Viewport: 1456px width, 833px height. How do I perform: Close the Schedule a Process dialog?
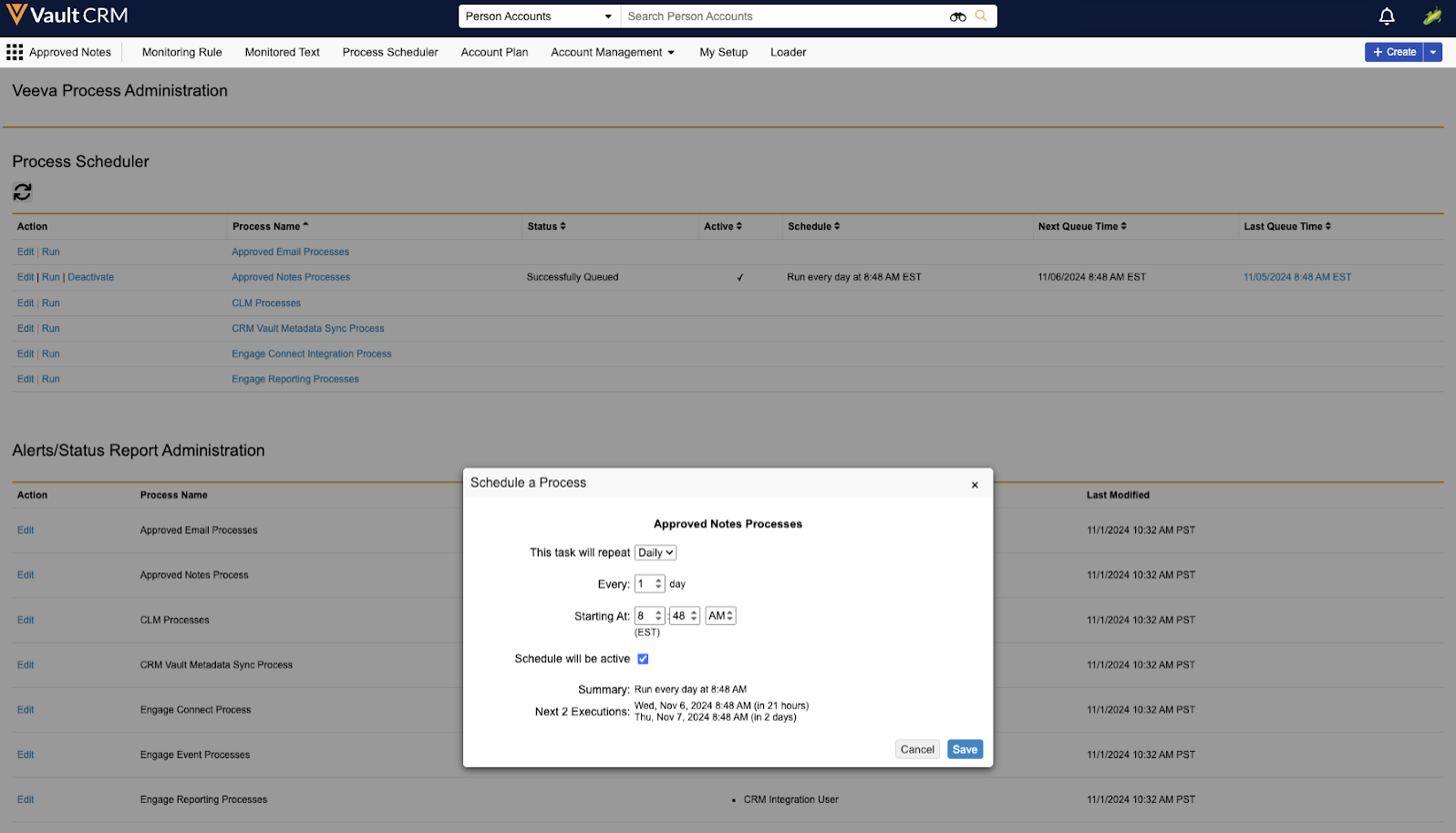pos(975,485)
